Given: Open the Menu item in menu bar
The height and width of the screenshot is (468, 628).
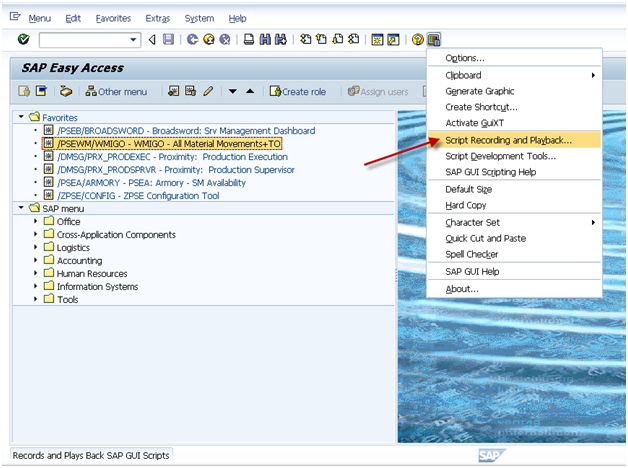Looking at the screenshot, I should 39,18.
